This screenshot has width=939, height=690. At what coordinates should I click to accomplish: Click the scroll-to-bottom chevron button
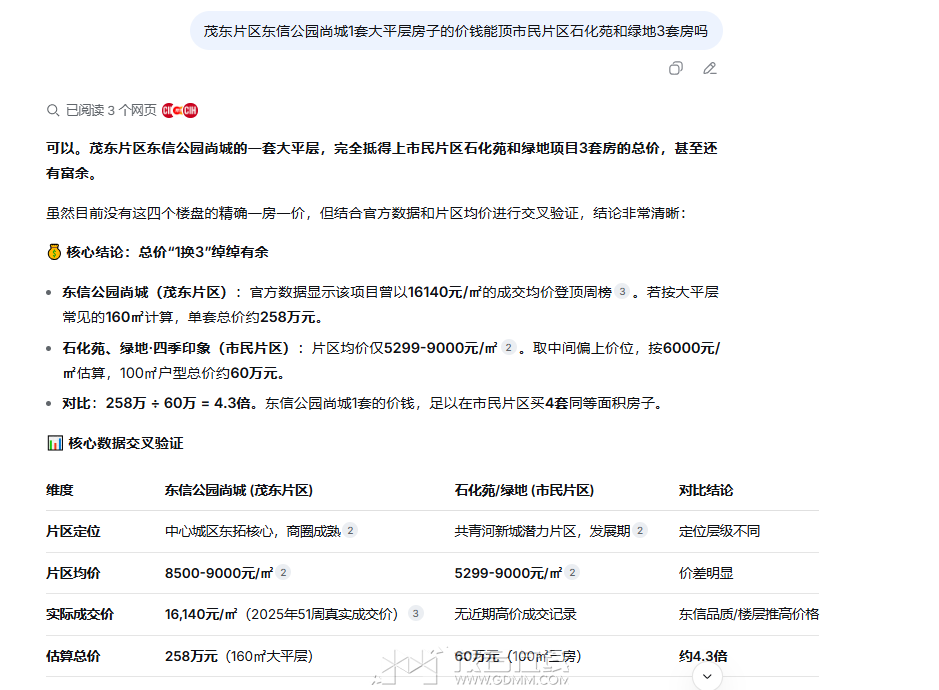pos(707,677)
